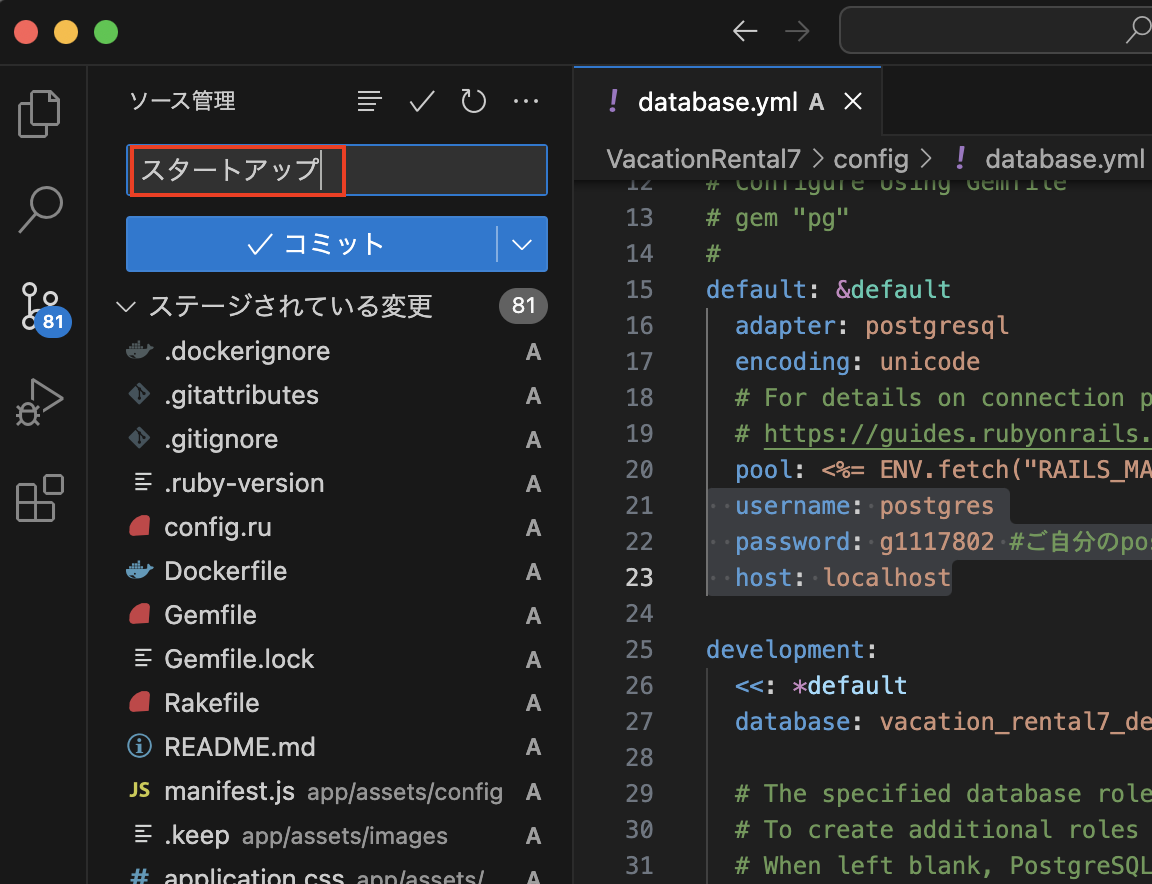Click line number 23 in the gutter

(639, 578)
